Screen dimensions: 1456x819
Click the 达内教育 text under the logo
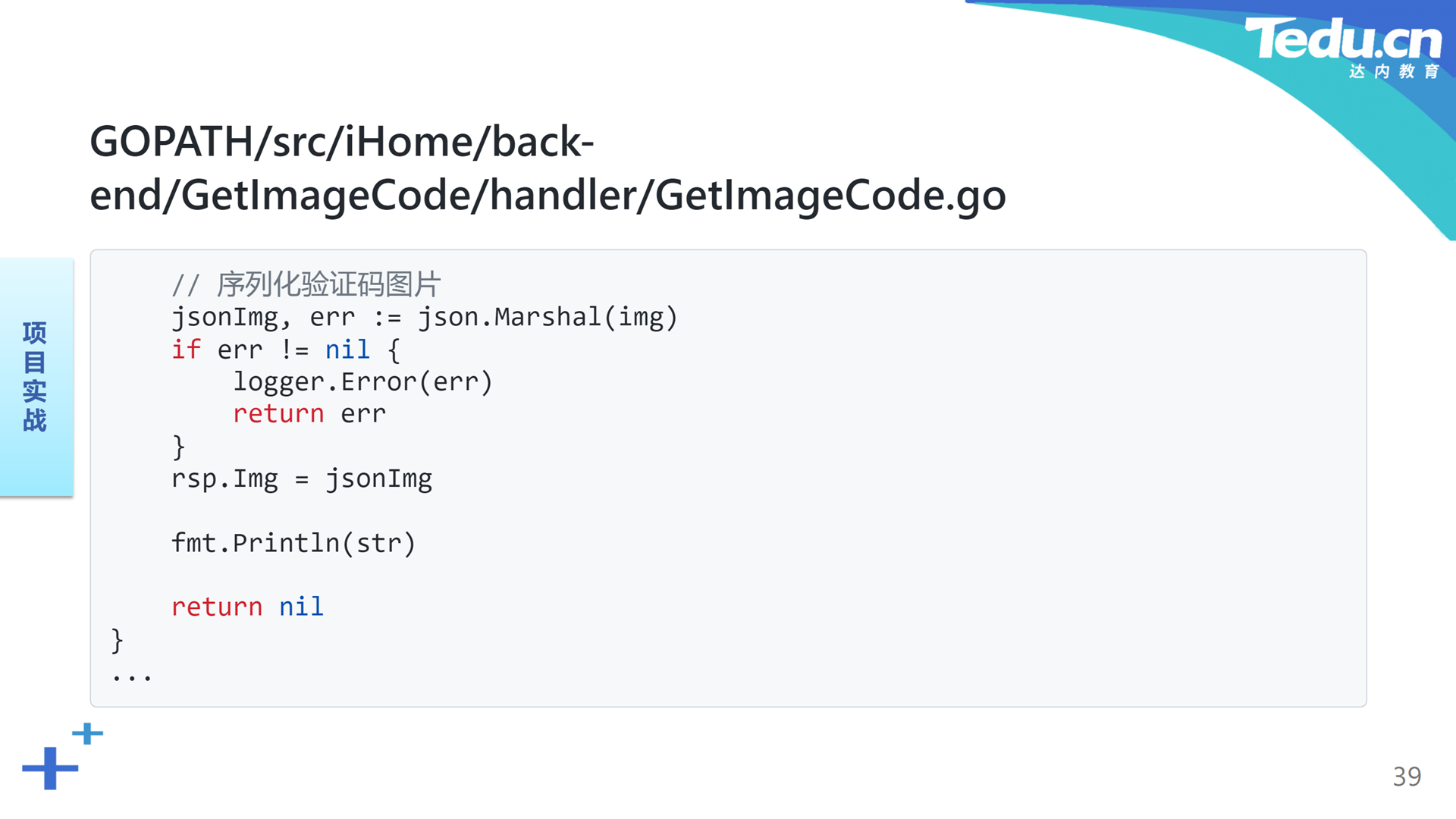tap(1394, 71)
